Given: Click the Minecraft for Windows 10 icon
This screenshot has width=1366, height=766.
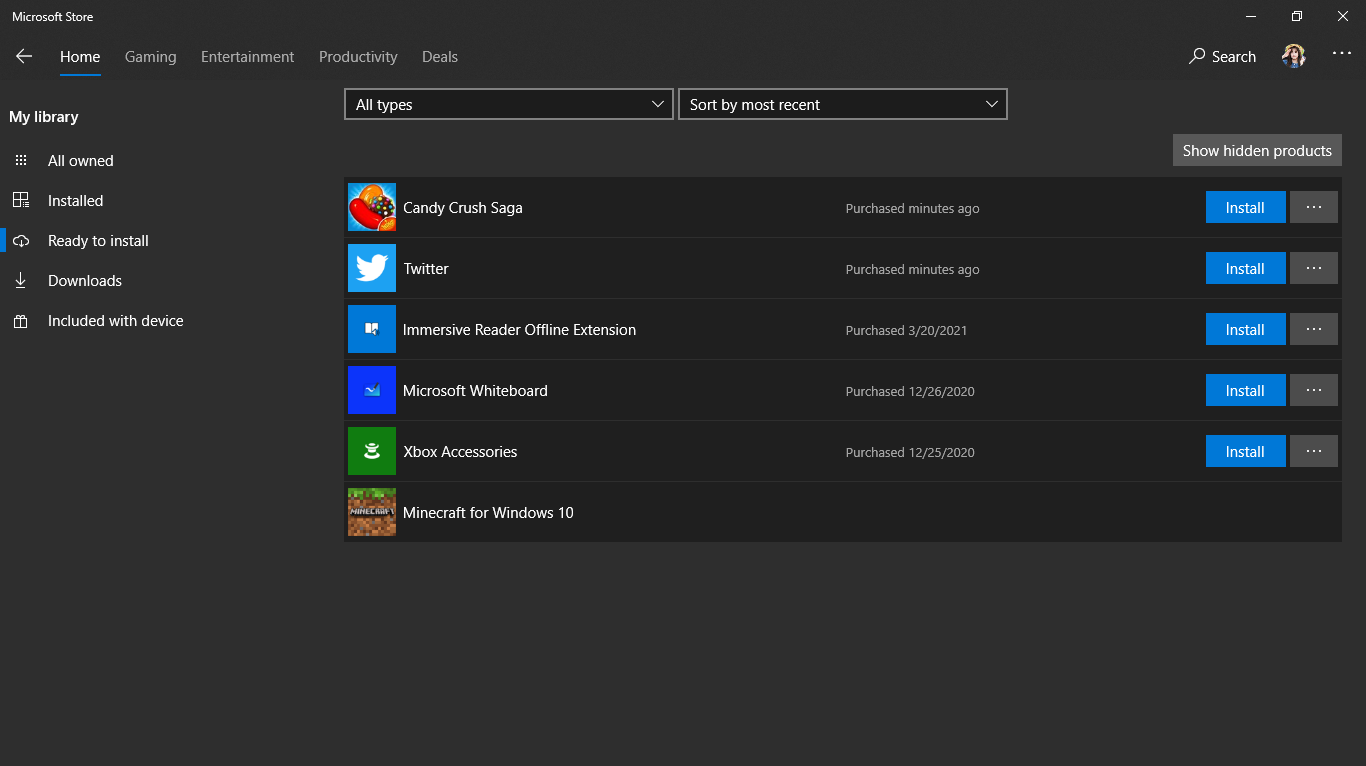Looking at the screenshot, I should [x=372, y=513].
